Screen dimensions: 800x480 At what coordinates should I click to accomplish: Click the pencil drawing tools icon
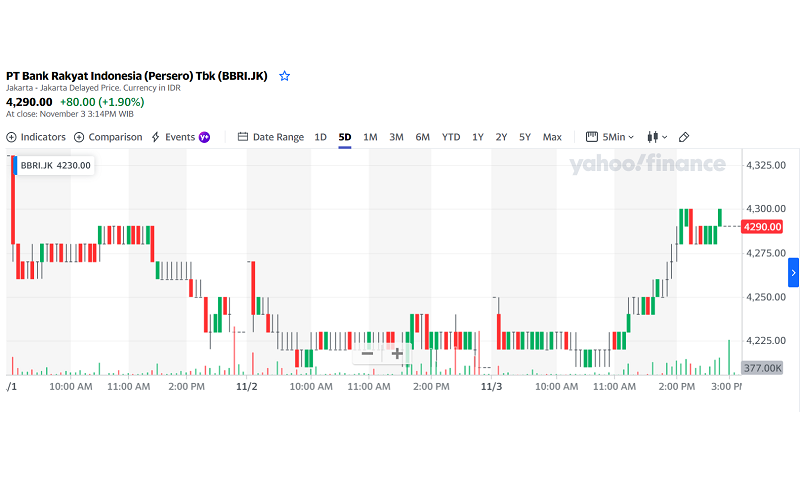684,137
